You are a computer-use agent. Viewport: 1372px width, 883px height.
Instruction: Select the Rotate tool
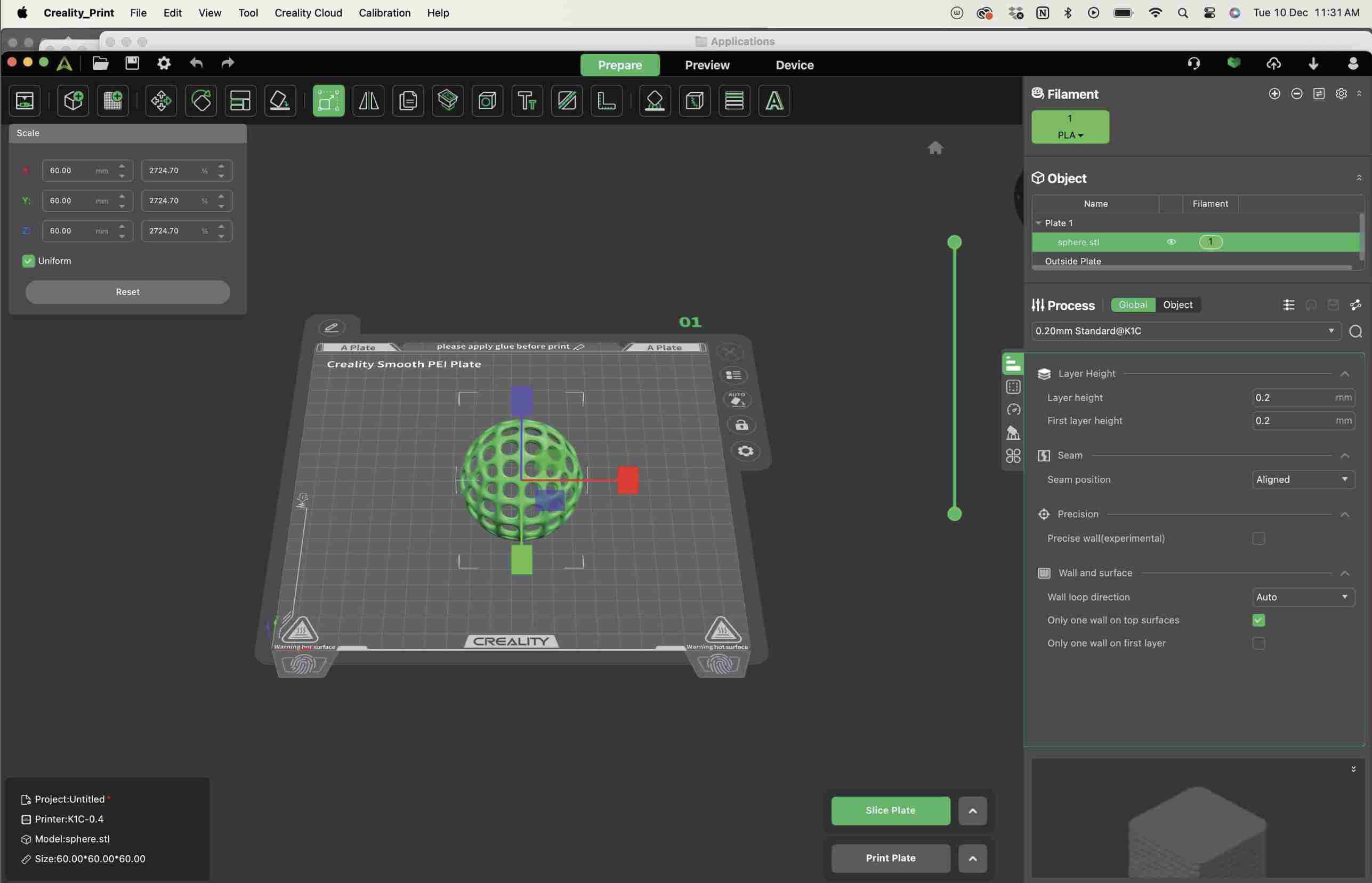(201, 101)
